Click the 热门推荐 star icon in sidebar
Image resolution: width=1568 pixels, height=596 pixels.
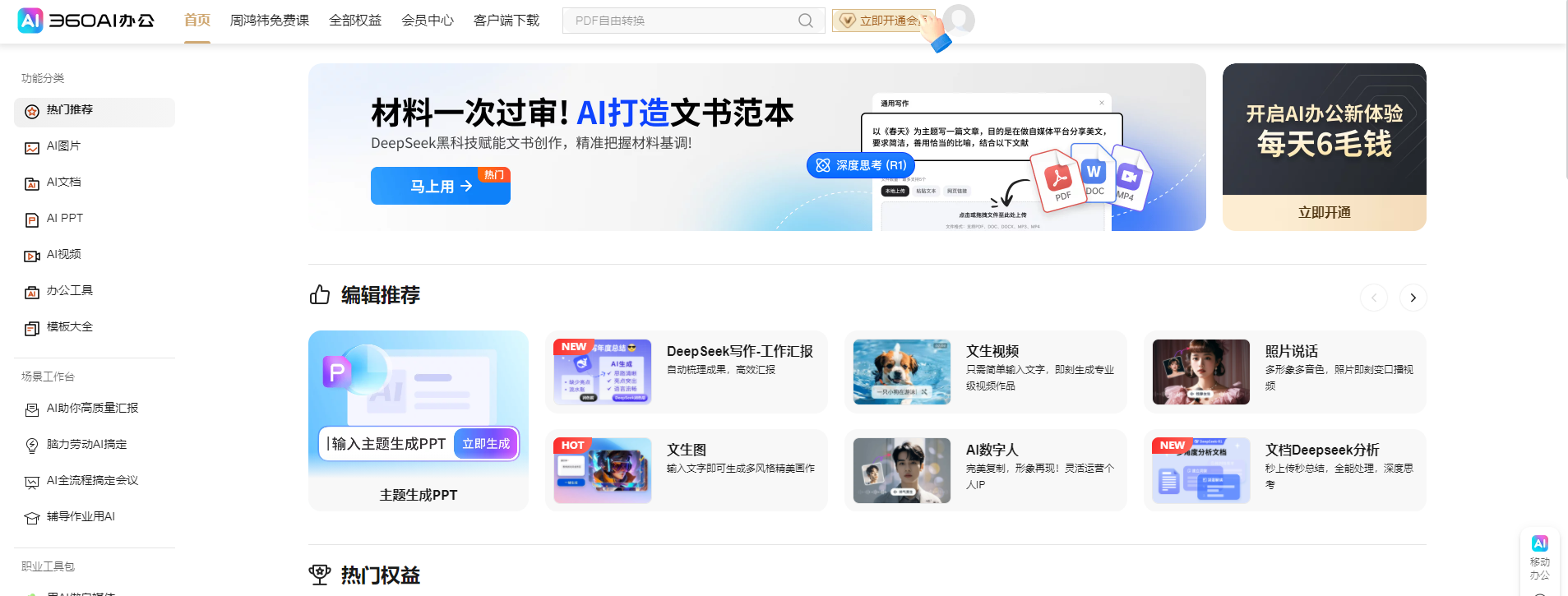32,112
